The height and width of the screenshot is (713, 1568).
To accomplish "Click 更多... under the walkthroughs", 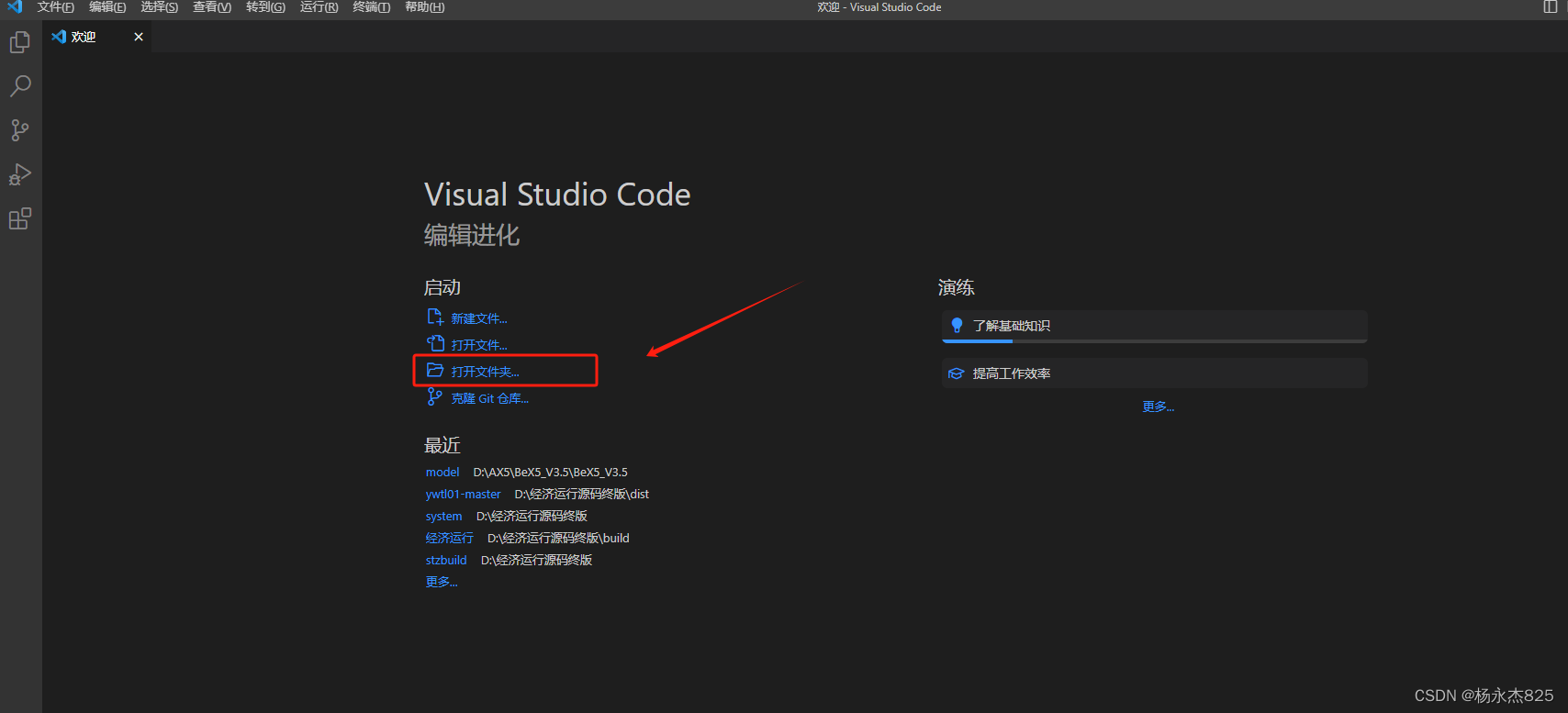I will coord(1159,407).
